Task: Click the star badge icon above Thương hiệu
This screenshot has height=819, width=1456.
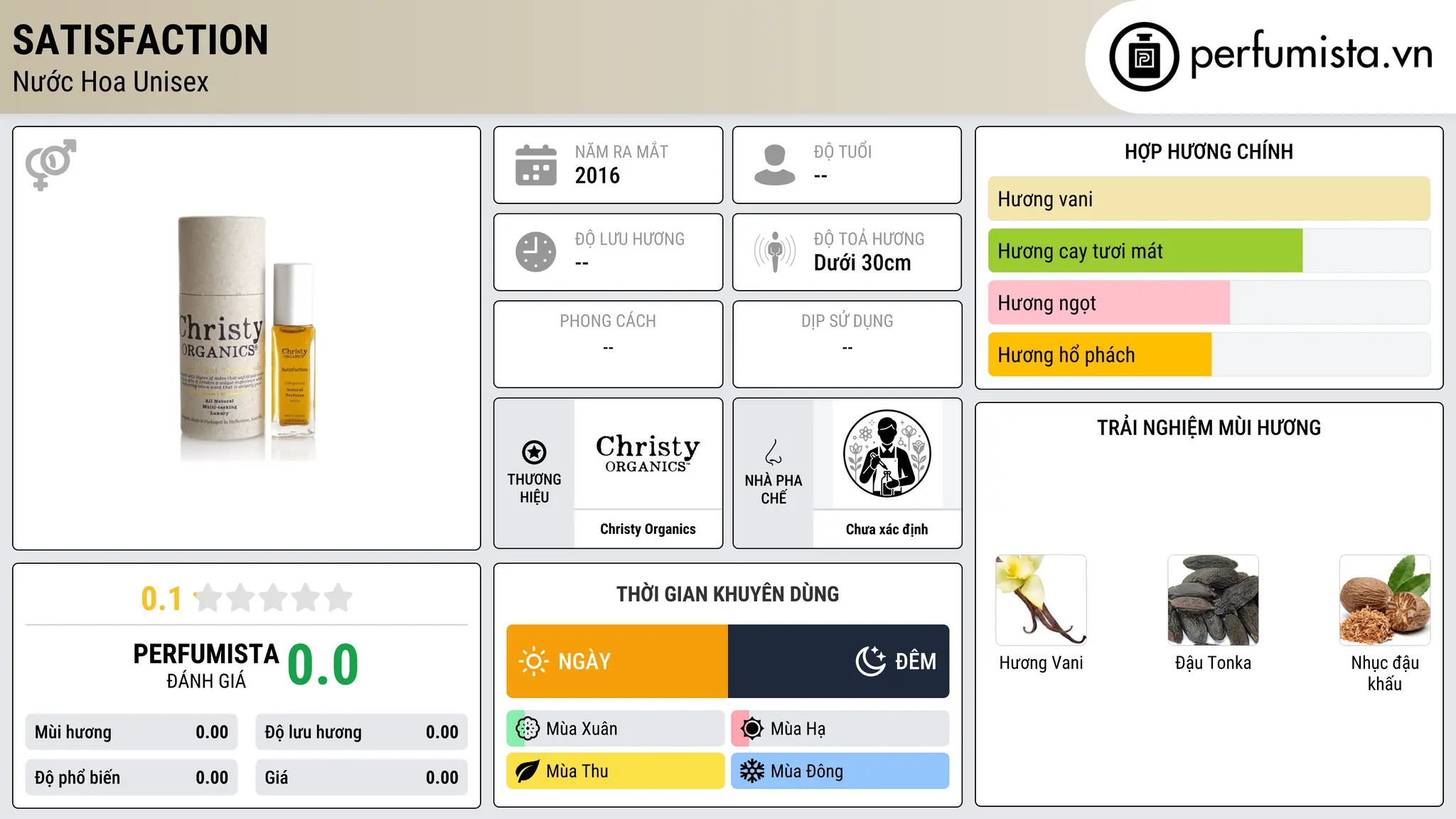Action: pos(534,452)
